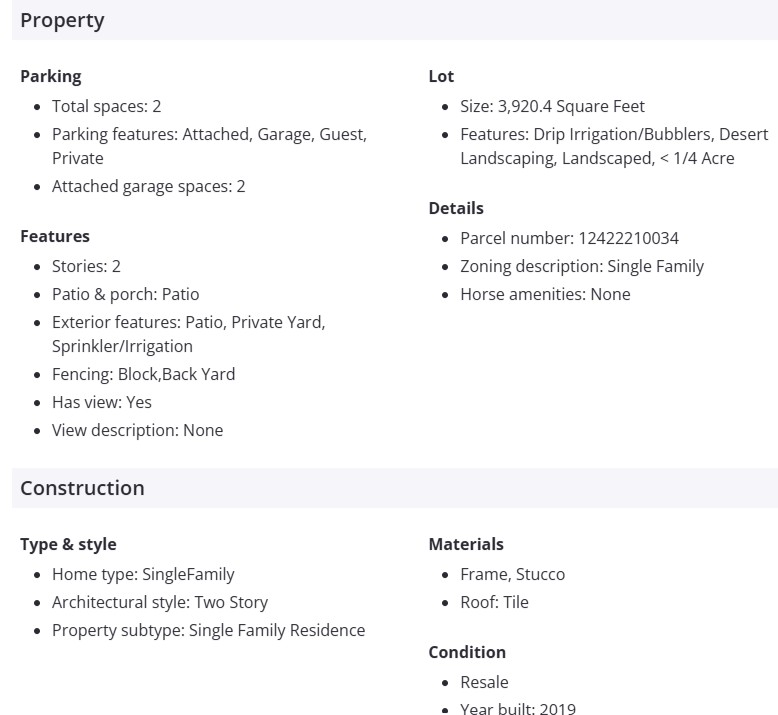Click the Features subheading under Property
This screenshot has width=778, height=715.
coord(55,236)
